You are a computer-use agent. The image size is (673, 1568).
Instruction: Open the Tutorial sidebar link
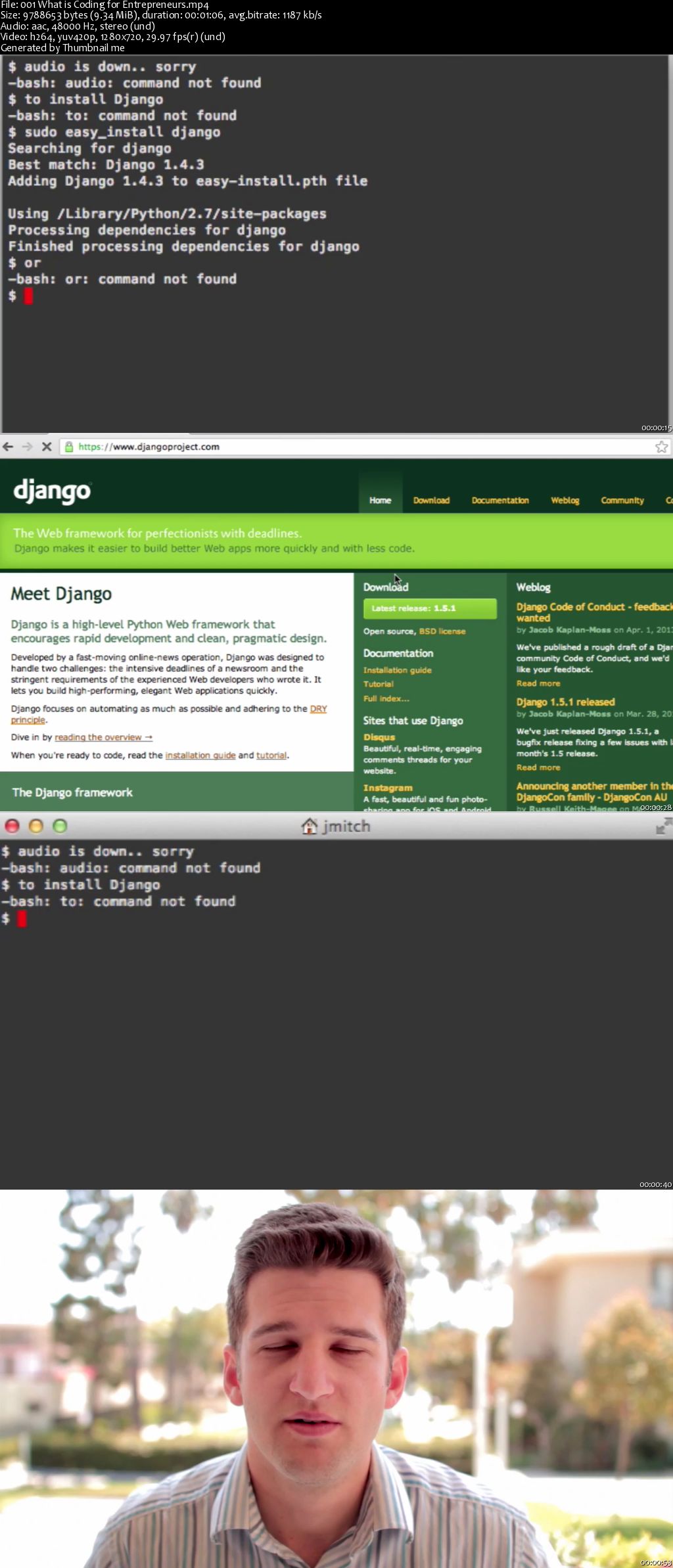[x=379, y=684]
